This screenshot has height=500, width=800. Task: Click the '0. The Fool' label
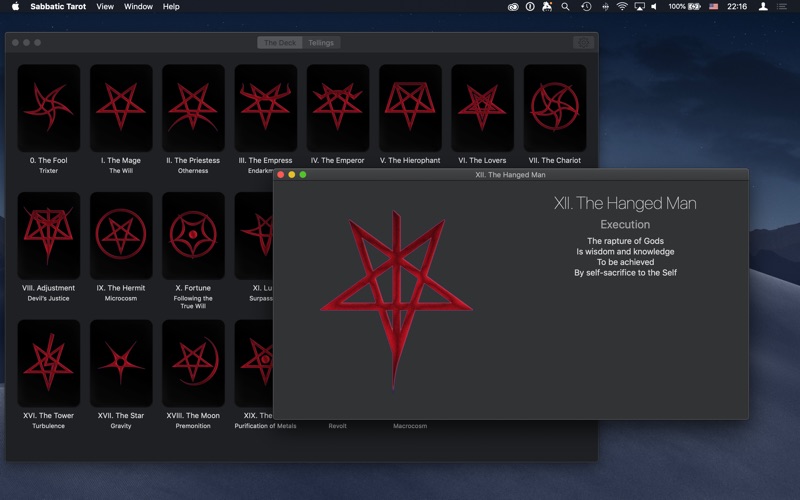pos(48,160)
